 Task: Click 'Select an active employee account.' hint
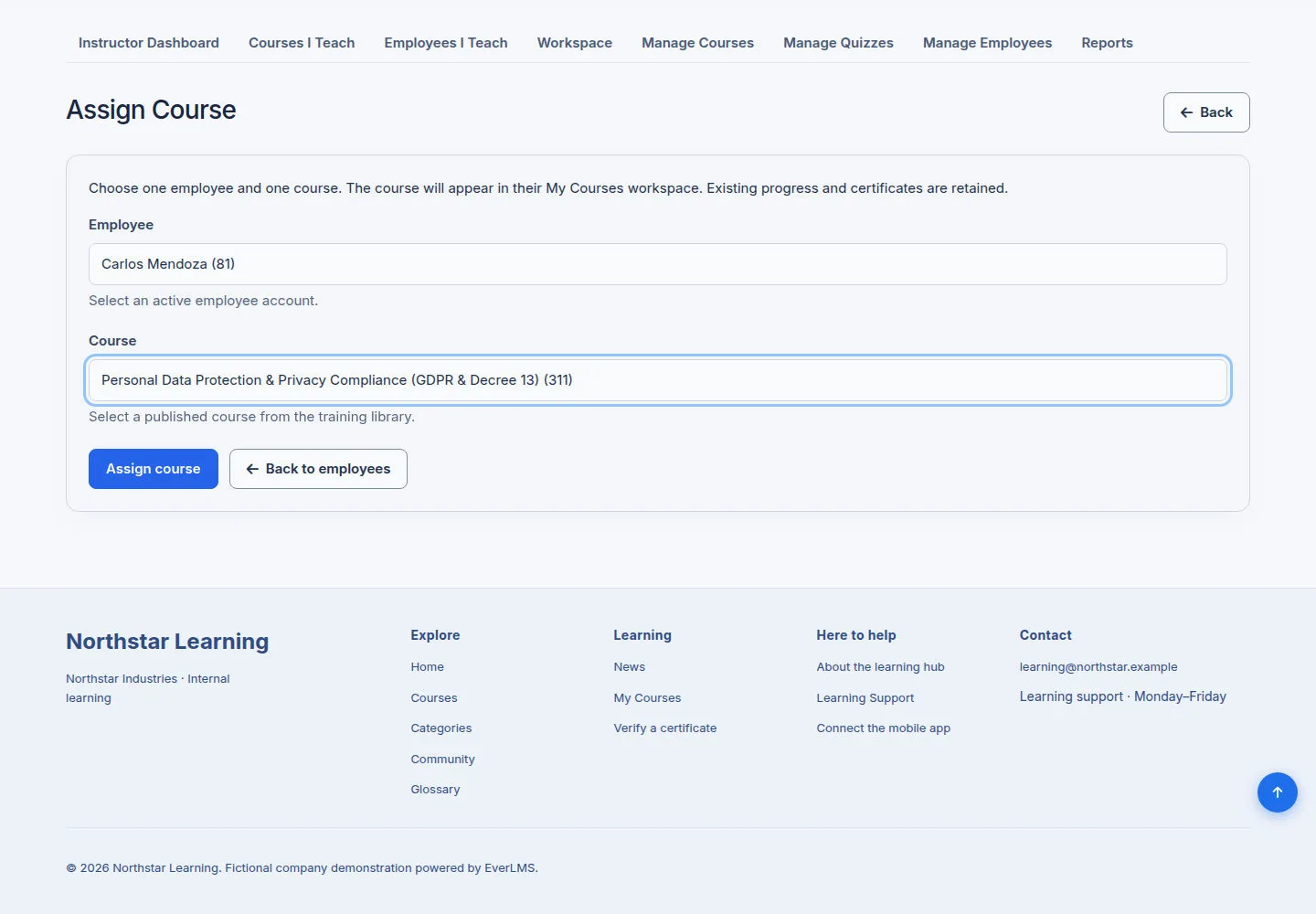[203, 301]
